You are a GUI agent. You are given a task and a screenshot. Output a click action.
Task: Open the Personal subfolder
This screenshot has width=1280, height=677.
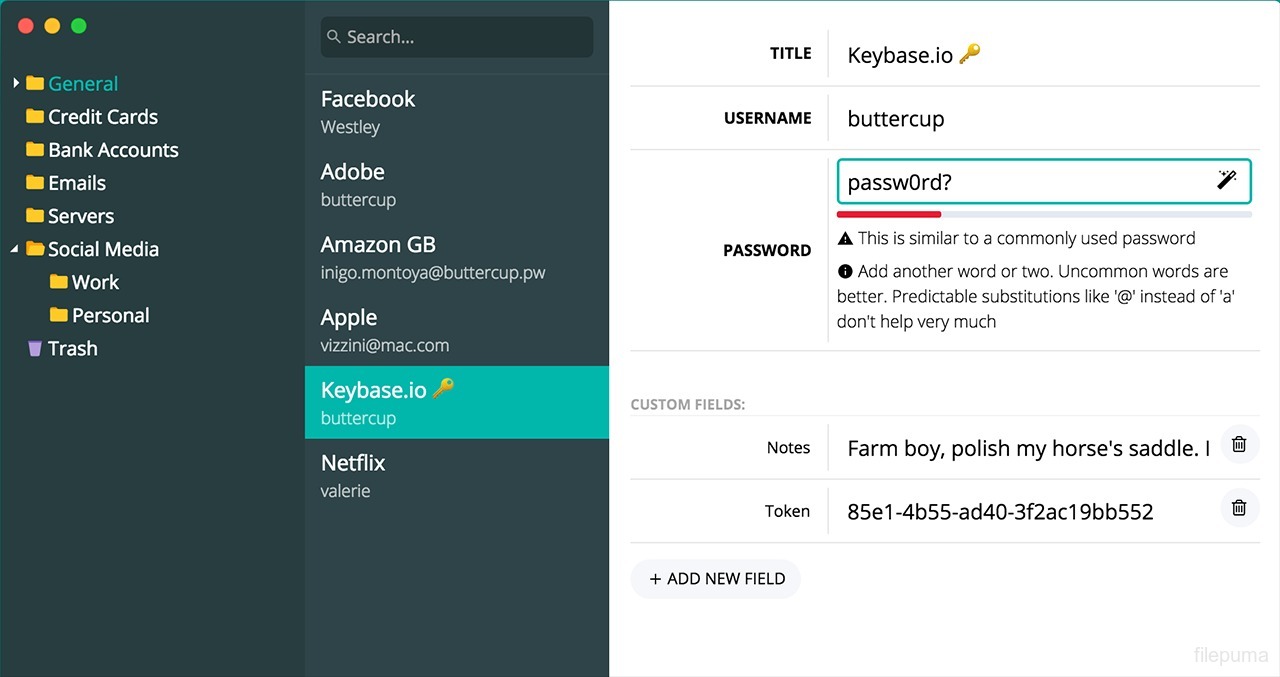[110, 315]
